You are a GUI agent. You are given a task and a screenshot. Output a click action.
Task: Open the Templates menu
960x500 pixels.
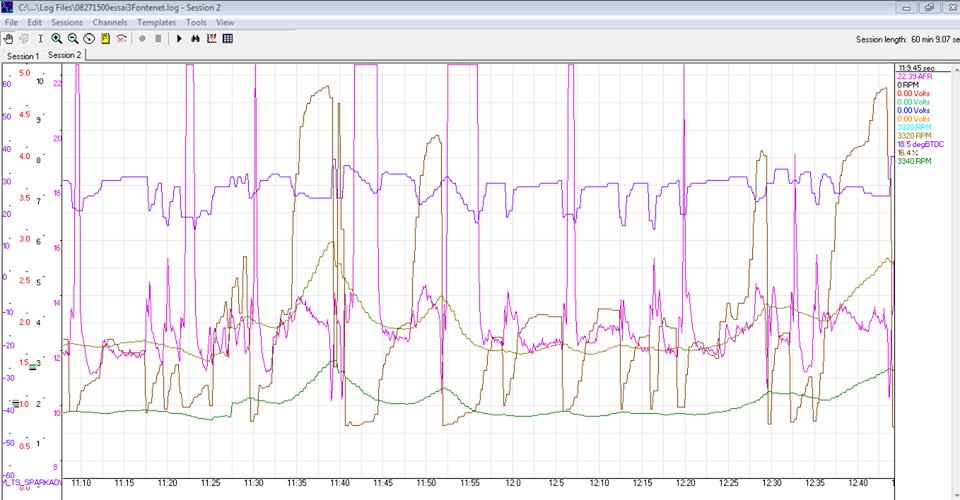(x=156, y=22)
